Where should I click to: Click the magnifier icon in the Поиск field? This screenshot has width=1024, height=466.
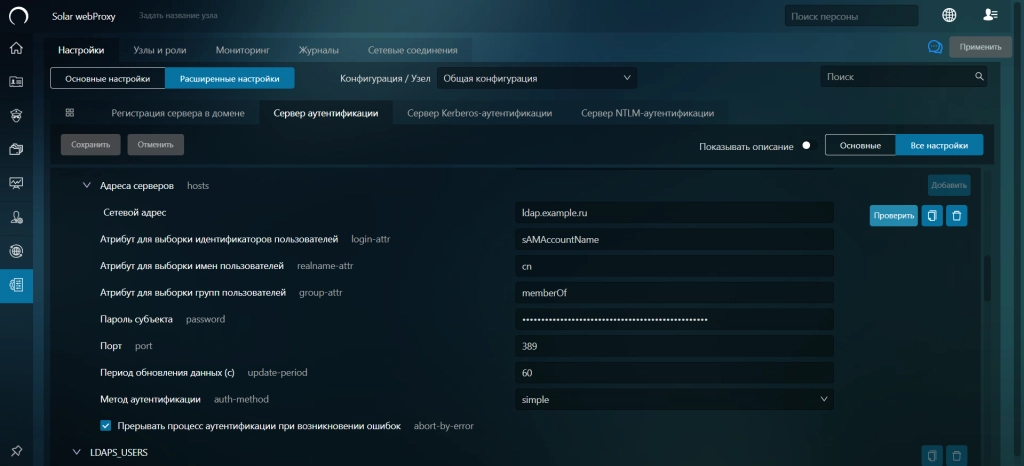click(979, 76)
